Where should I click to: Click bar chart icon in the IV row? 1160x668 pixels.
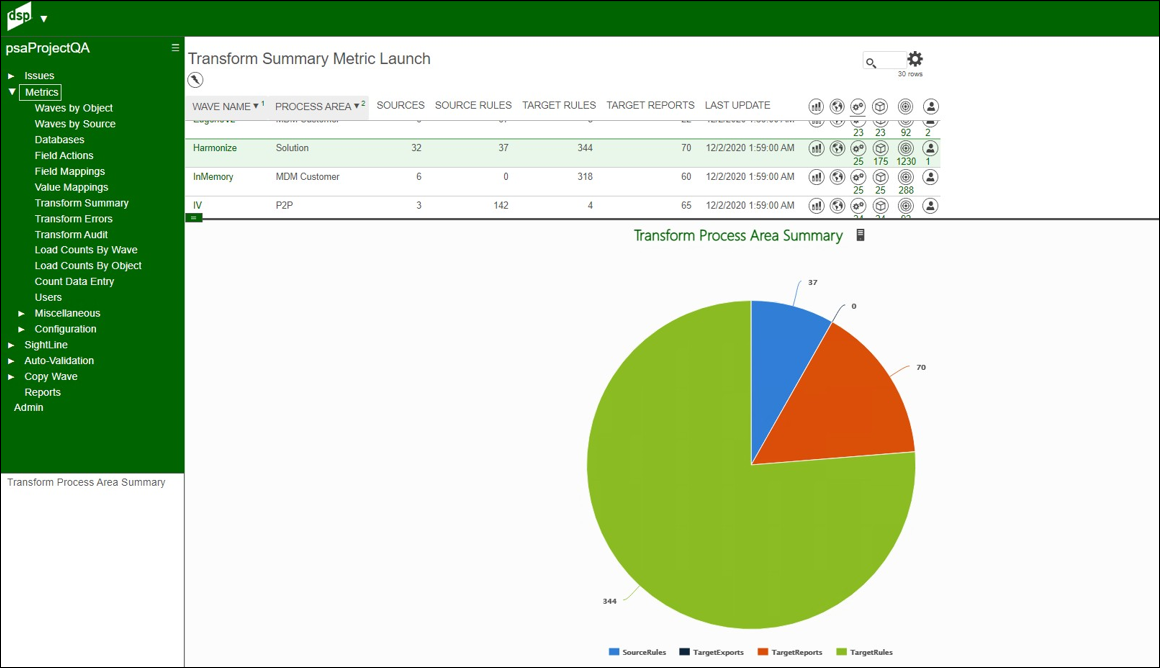click(x=816, y=206)
